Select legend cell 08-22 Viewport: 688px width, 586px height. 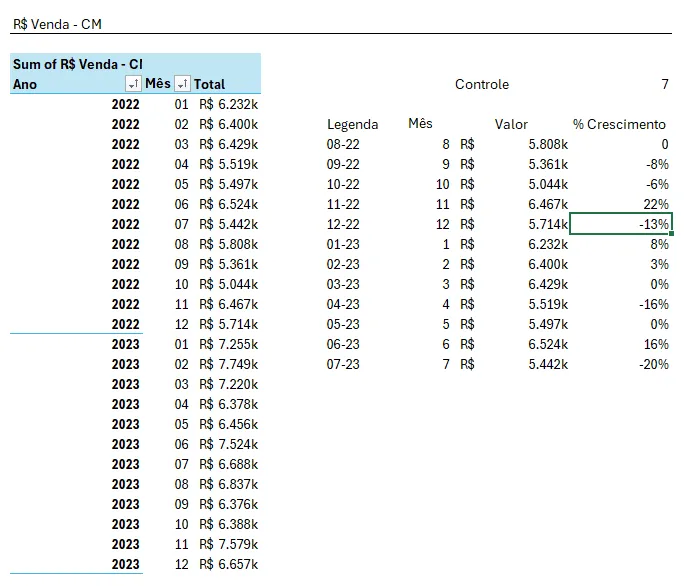(x=343, y=144)
